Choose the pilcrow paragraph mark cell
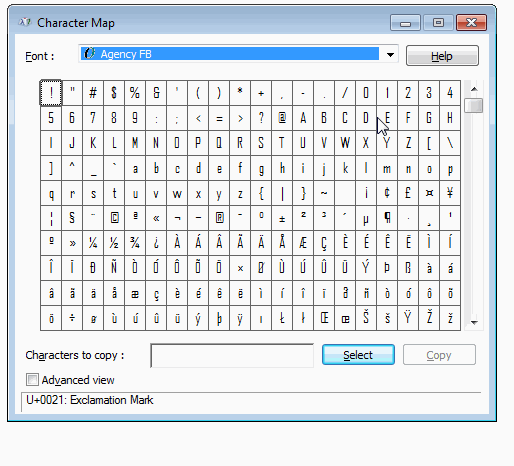The image size is (514, 466). point(387,218)
